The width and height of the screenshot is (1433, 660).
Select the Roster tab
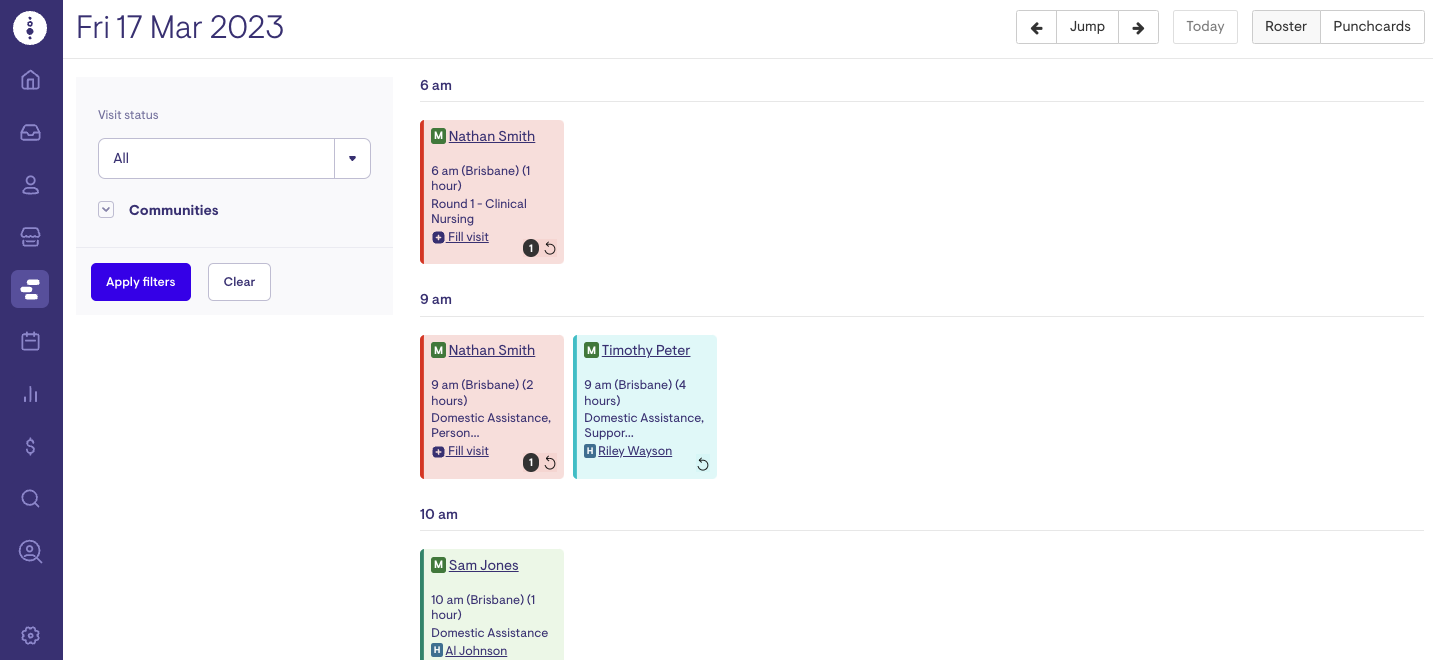1285,27
